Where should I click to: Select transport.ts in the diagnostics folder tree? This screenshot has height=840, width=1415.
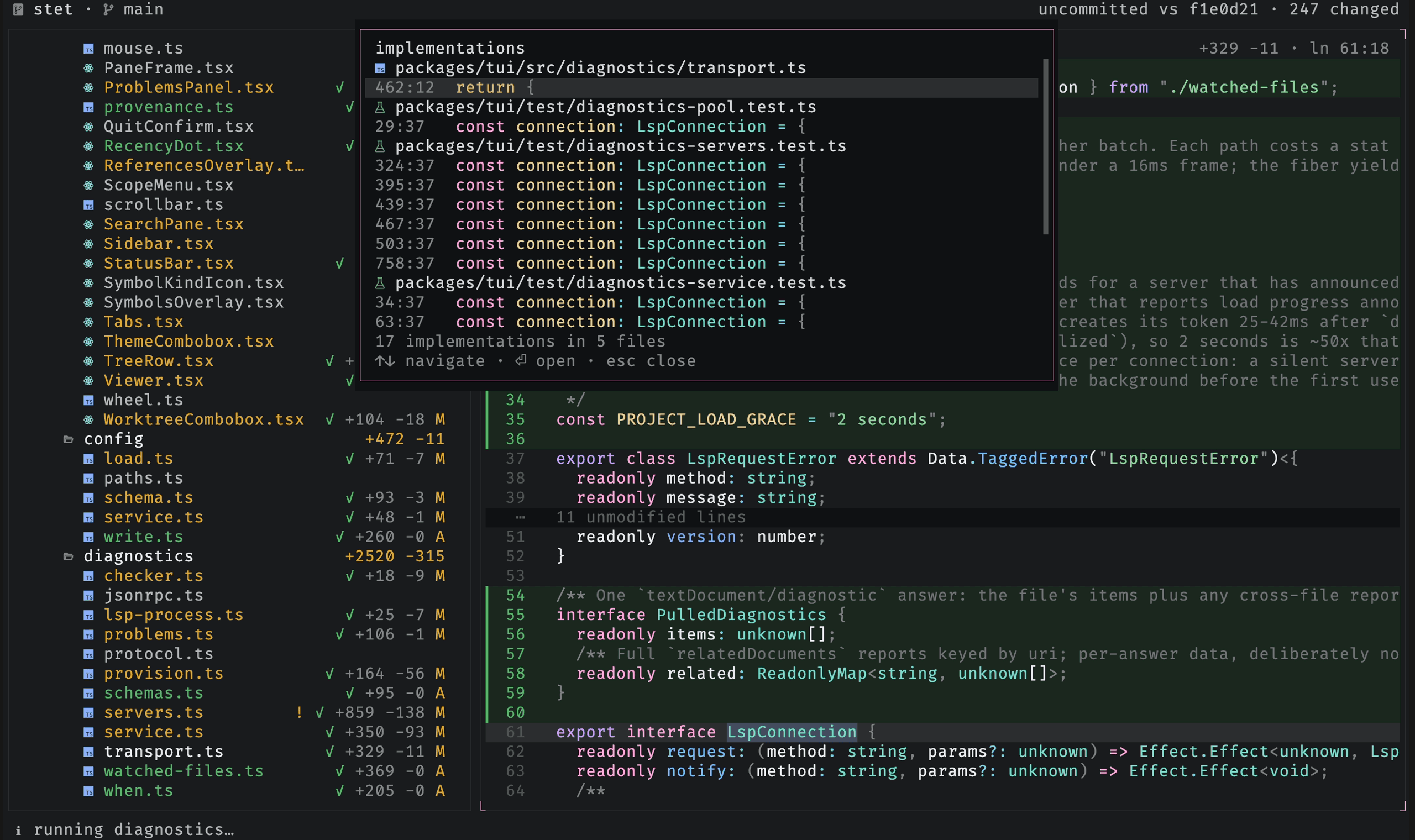164,752
